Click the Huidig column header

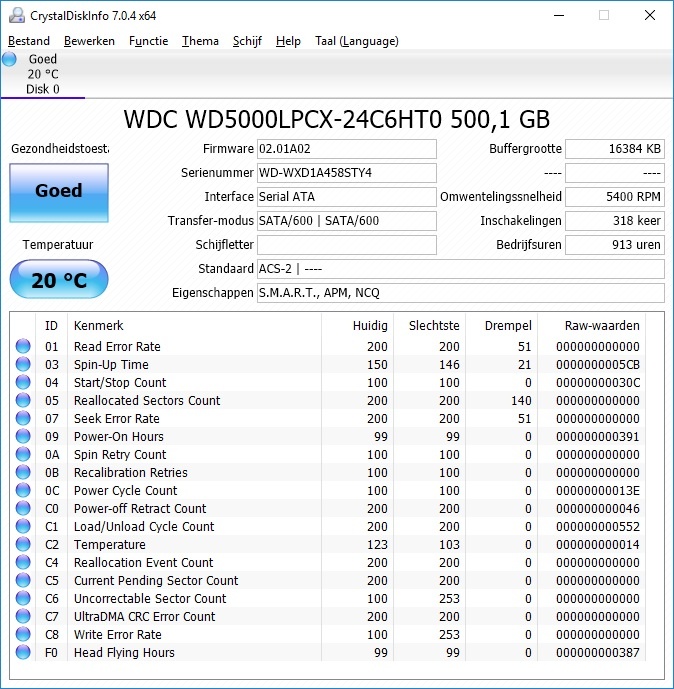358,326
